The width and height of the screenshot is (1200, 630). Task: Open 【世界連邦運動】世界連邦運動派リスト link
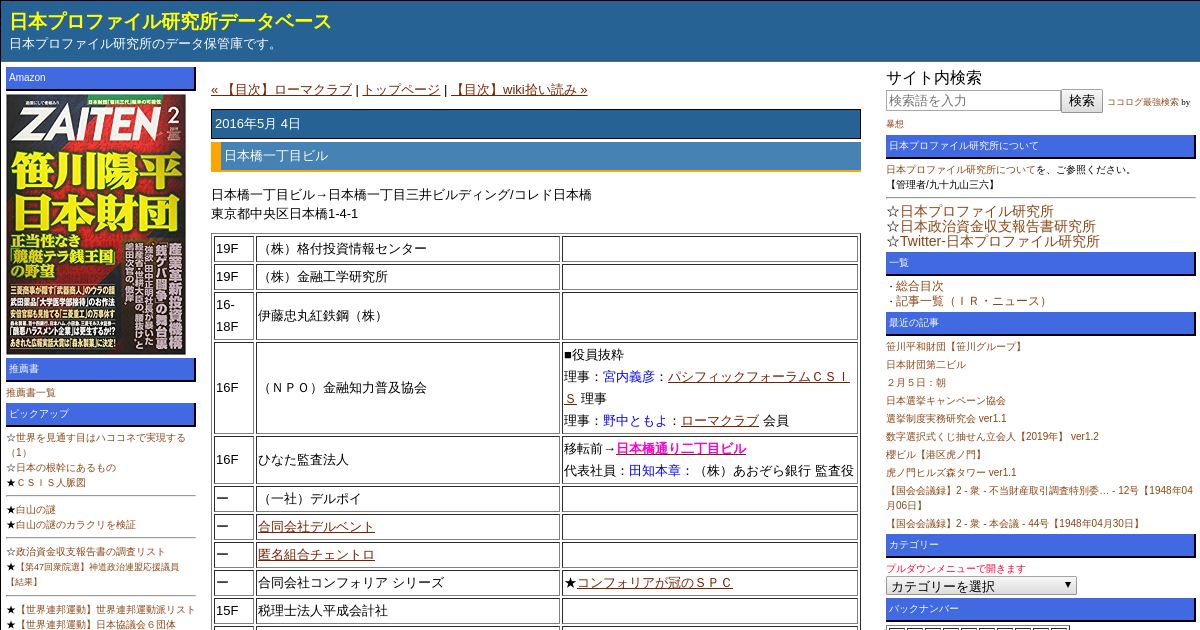point(106,610)
